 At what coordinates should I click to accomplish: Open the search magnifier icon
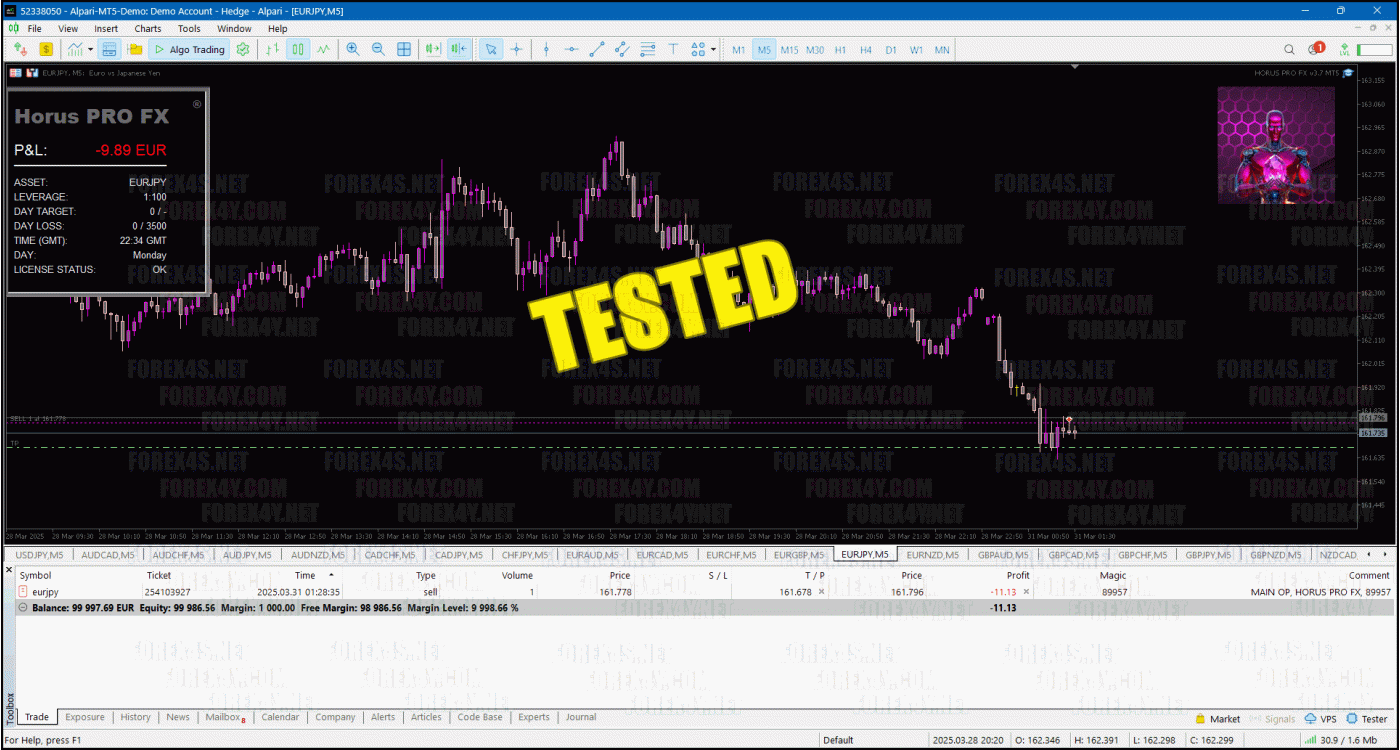1288,49
